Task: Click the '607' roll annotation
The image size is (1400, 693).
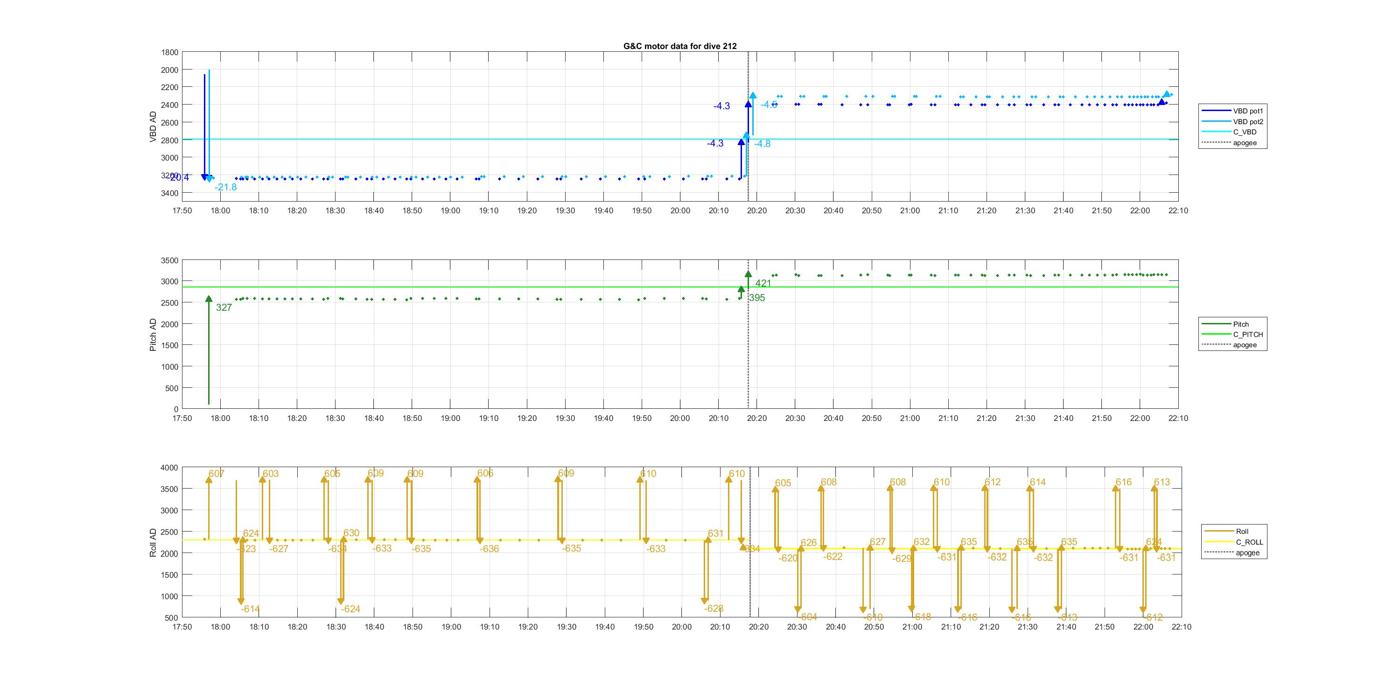Action: 217,474
